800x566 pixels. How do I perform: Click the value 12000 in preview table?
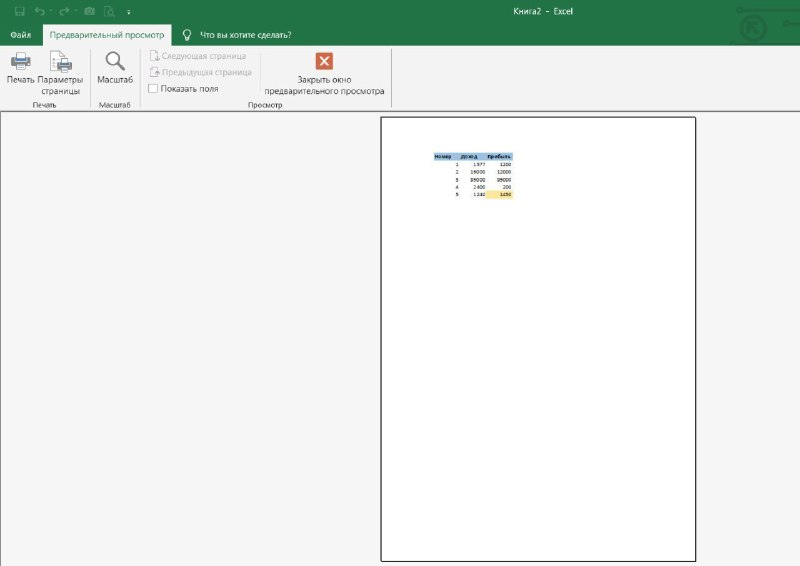(504, 172)
